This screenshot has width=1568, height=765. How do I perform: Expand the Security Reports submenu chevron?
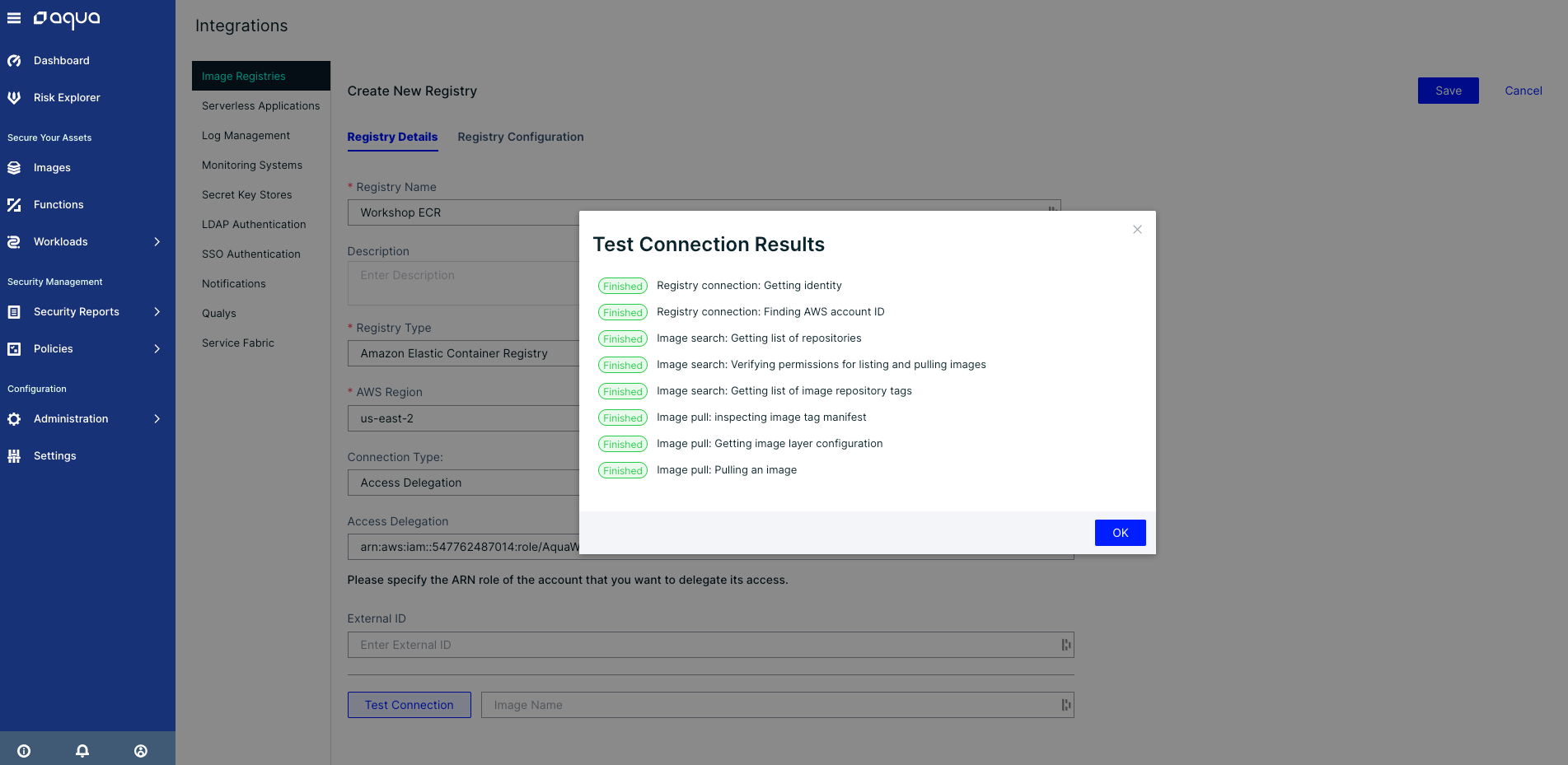[x=157, y=311]
